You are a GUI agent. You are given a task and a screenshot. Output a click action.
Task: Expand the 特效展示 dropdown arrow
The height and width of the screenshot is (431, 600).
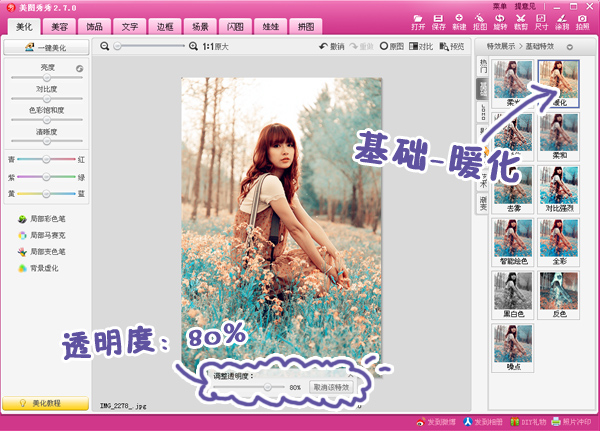pyautogui.click(x=570, y=47)
